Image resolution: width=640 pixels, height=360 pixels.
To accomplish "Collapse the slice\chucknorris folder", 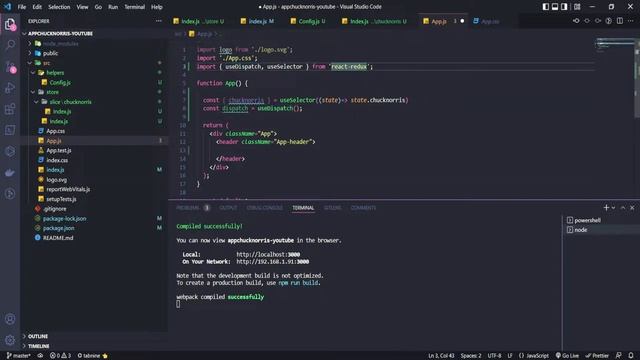I will [x=70, y=102].
